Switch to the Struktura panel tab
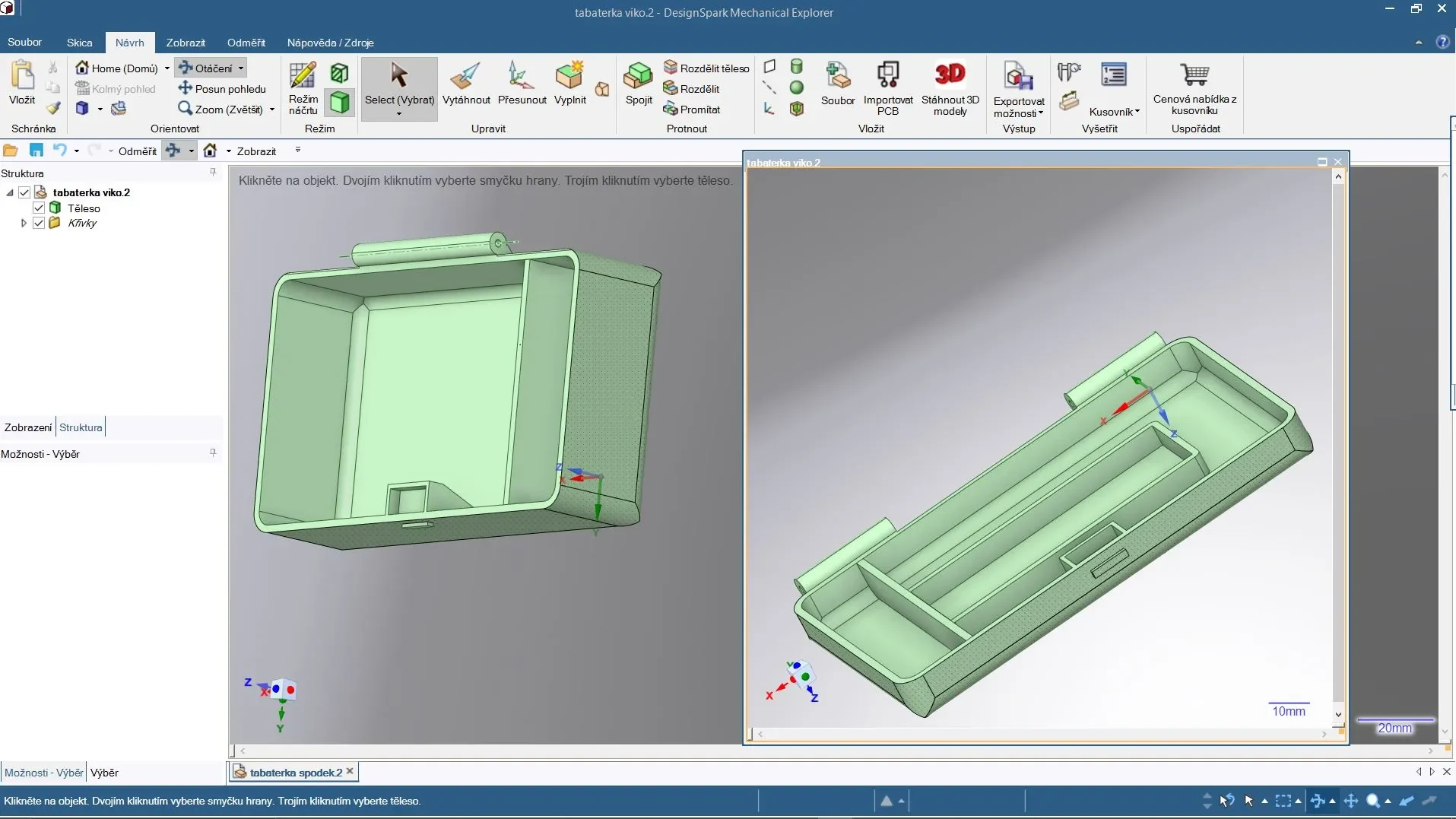This screenshot has height=819, width=1456. click(x=81, y=427)
